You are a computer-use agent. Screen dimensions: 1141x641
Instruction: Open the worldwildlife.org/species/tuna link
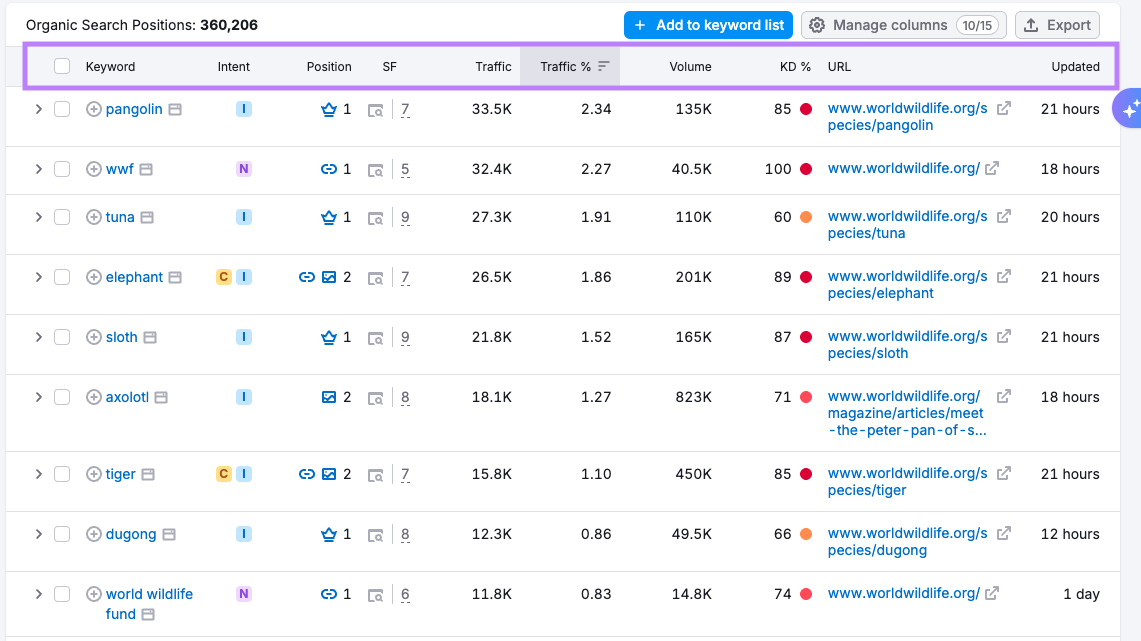click(905, 217)
